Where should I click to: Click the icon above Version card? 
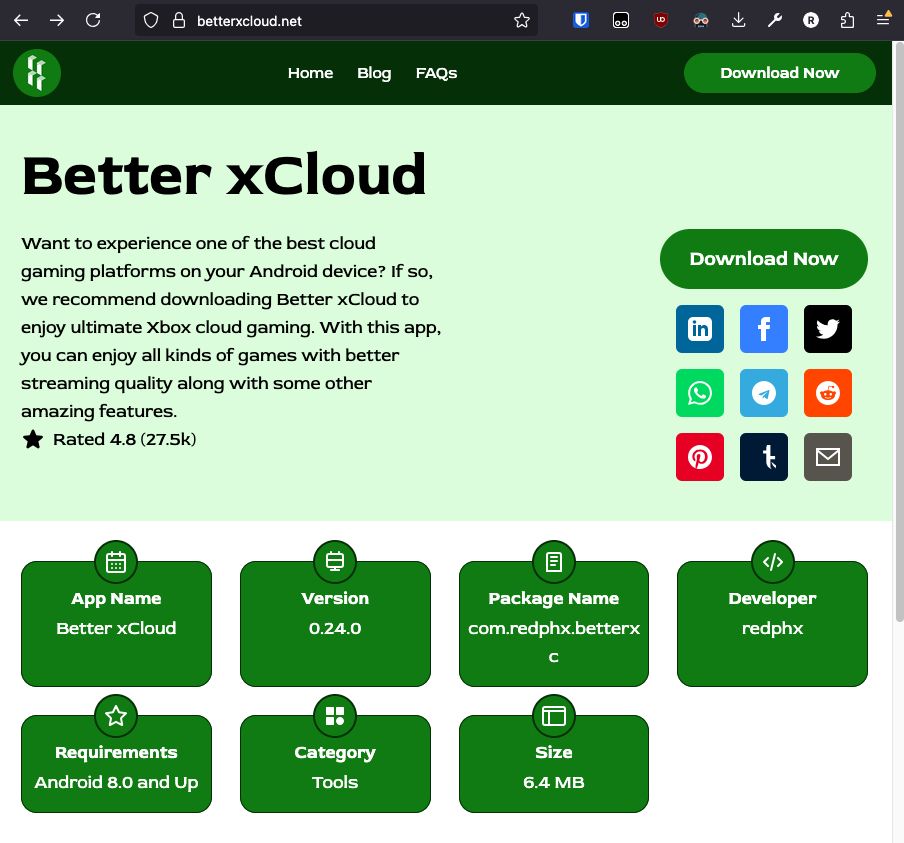[335, 562]
